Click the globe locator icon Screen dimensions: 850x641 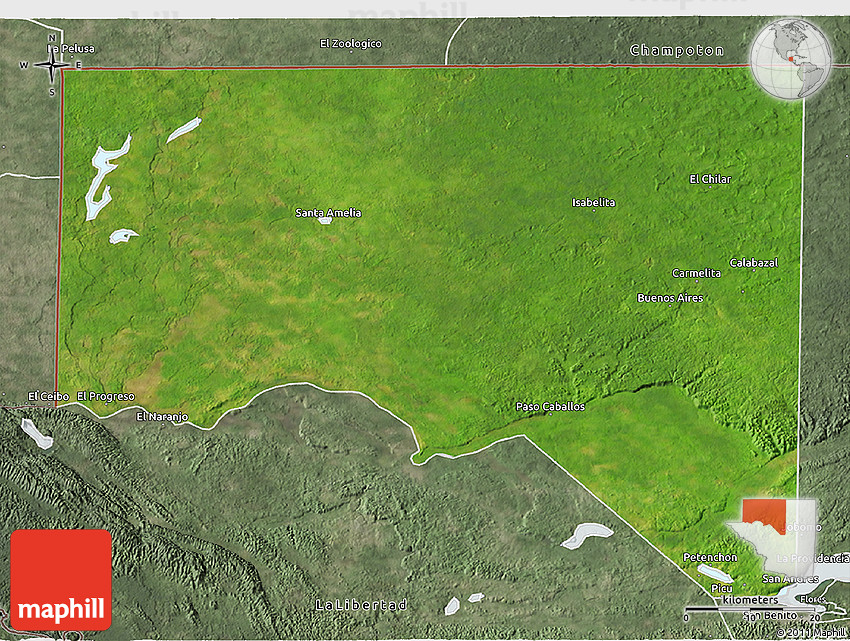click(791, 59)
